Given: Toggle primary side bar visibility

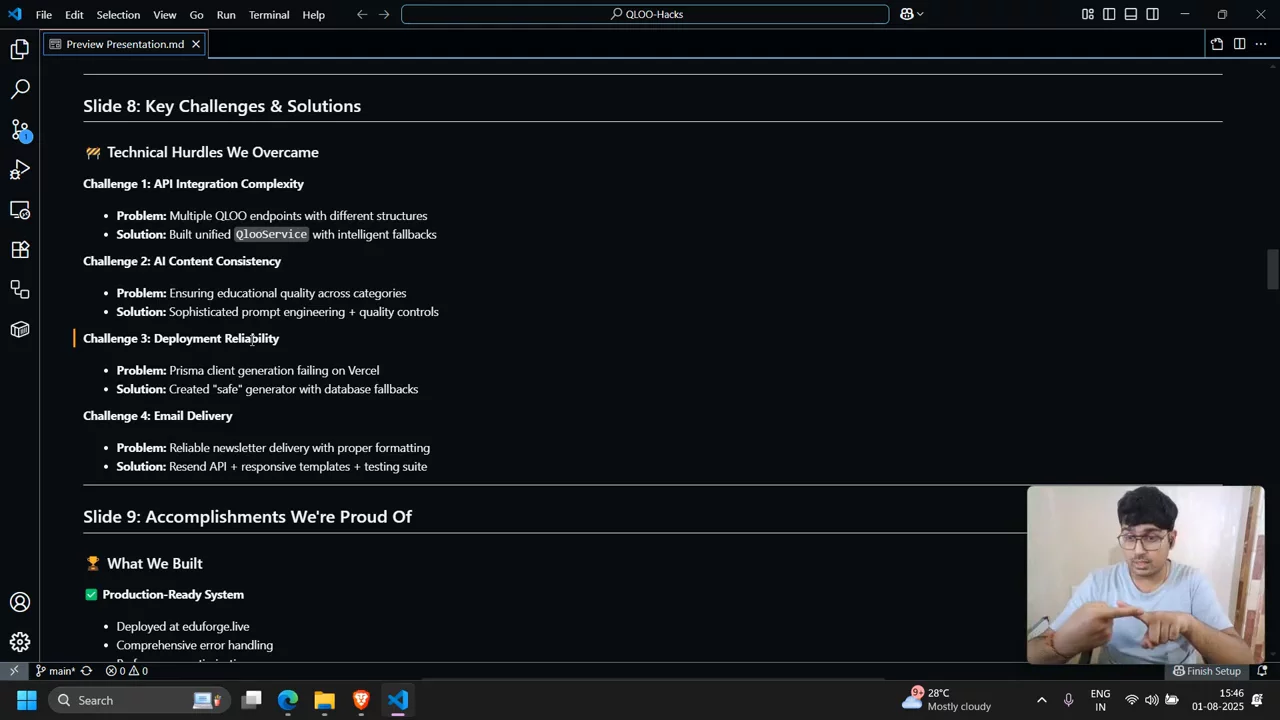Looking at the screenshot, I should [1109, 14].
